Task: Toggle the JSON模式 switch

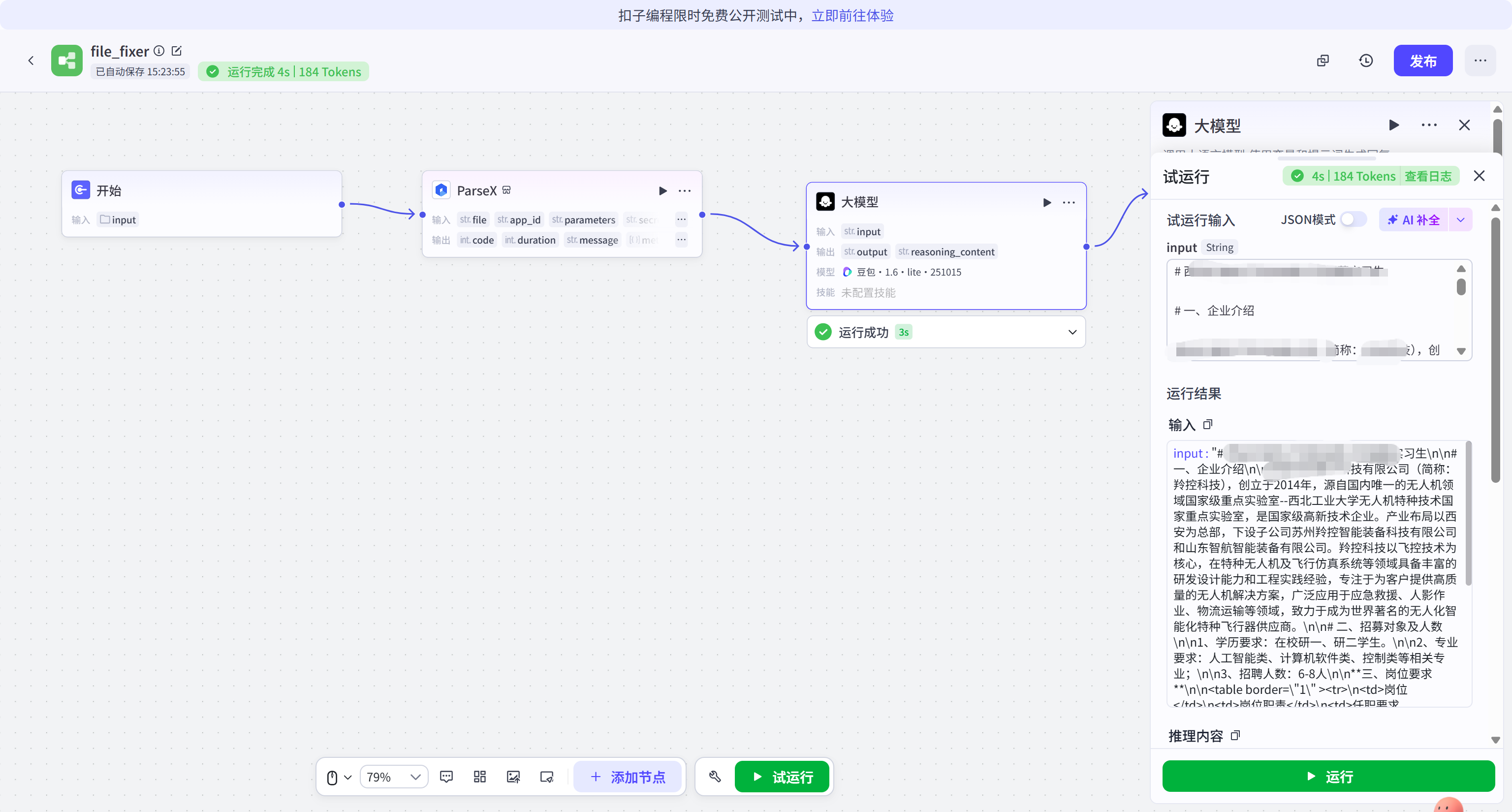Action: tap(1353, 219)
